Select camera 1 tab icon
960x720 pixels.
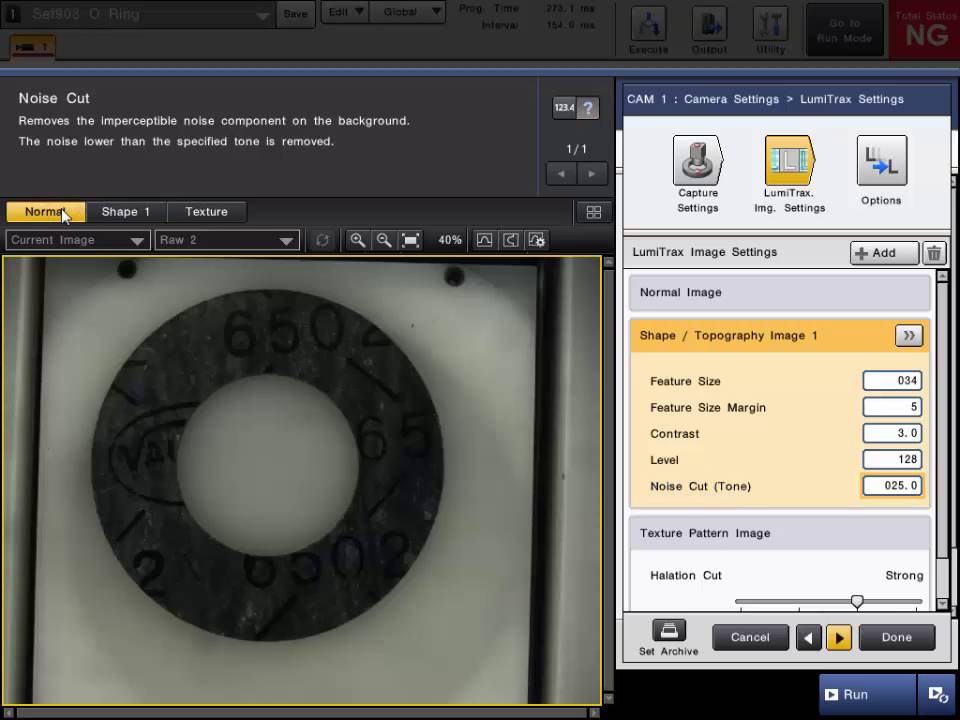tap(32, 47)
